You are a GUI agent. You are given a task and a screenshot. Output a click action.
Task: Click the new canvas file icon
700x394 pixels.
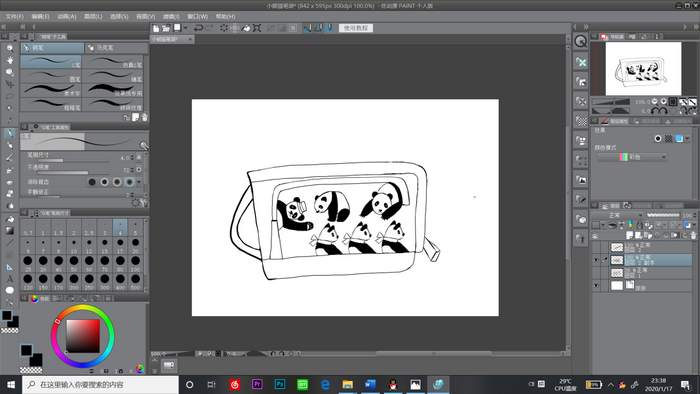coord(156,28)
